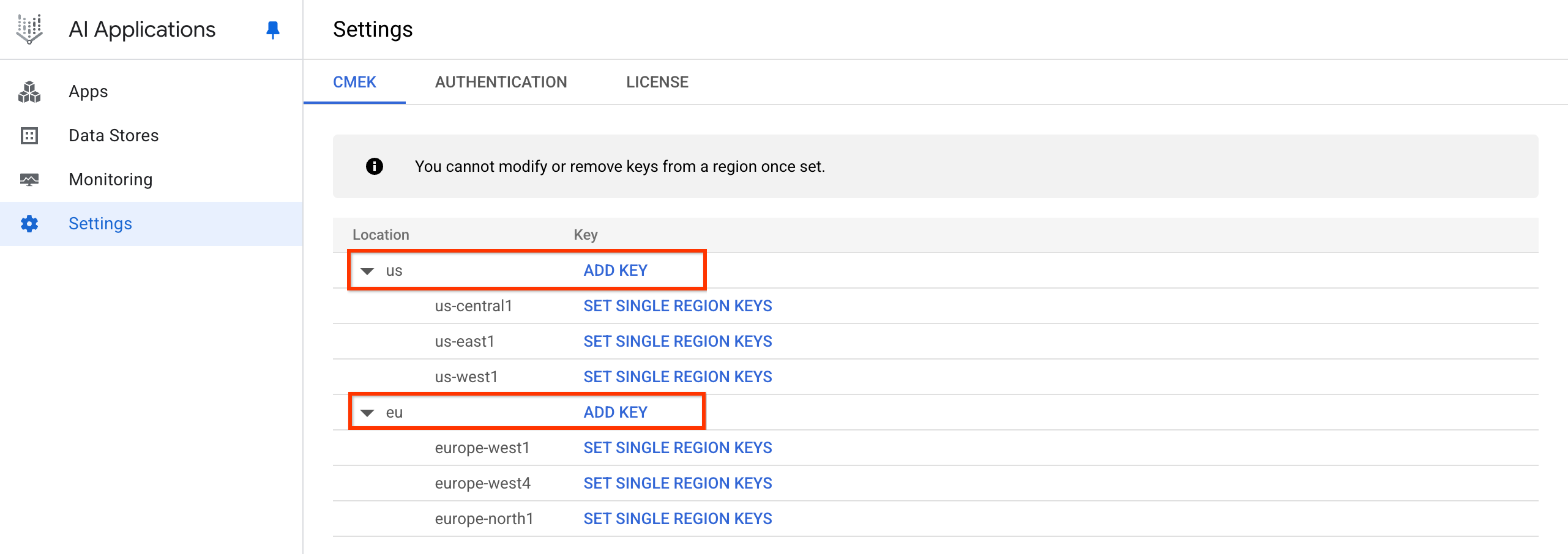Click the Monitoring chart icon
The height and width of the screenshot is (554, 1568).
(x=29, y=179)
